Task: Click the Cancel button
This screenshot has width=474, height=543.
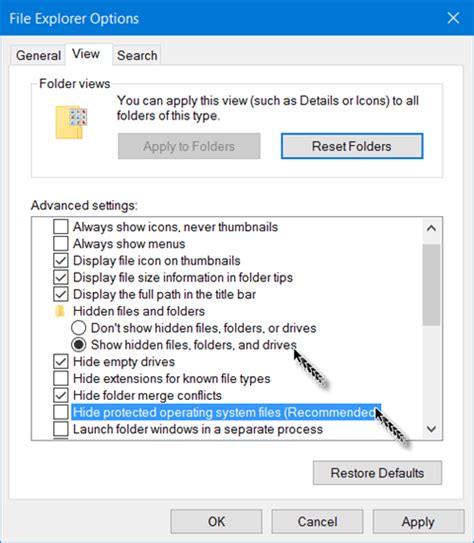Action: [x=317, y=522]
